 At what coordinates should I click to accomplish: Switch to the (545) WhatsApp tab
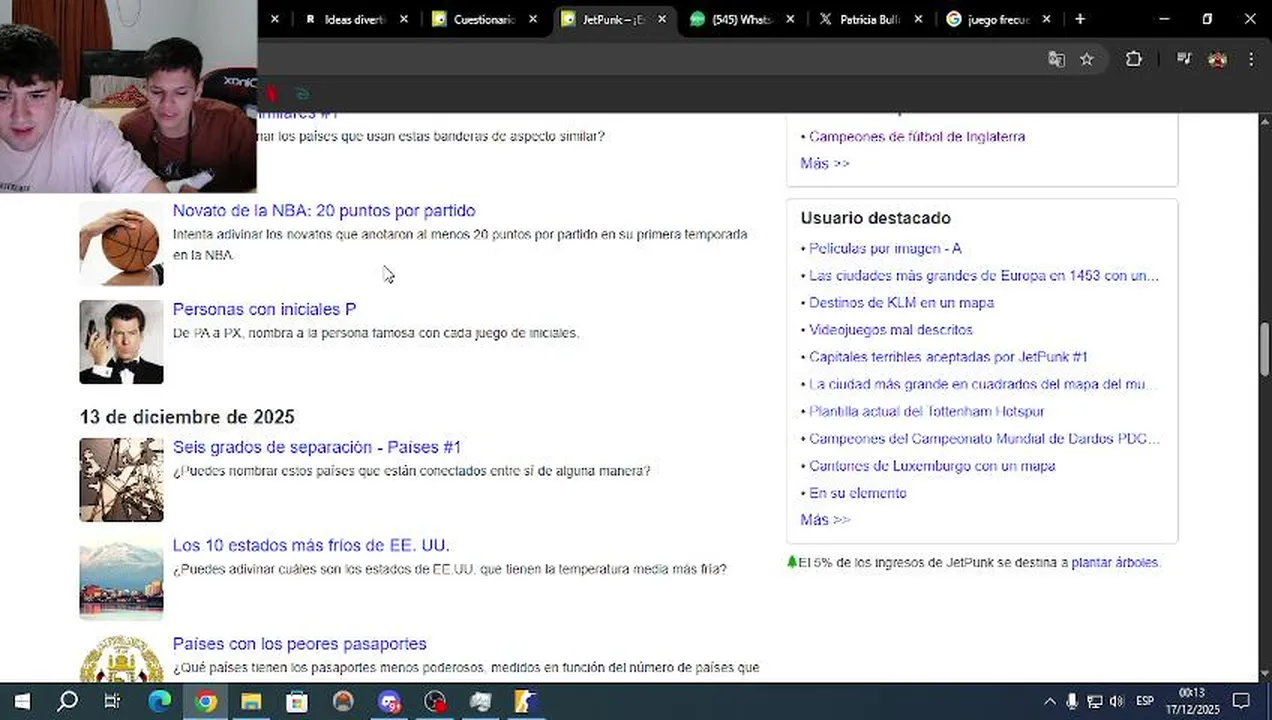tap(742, 19)
